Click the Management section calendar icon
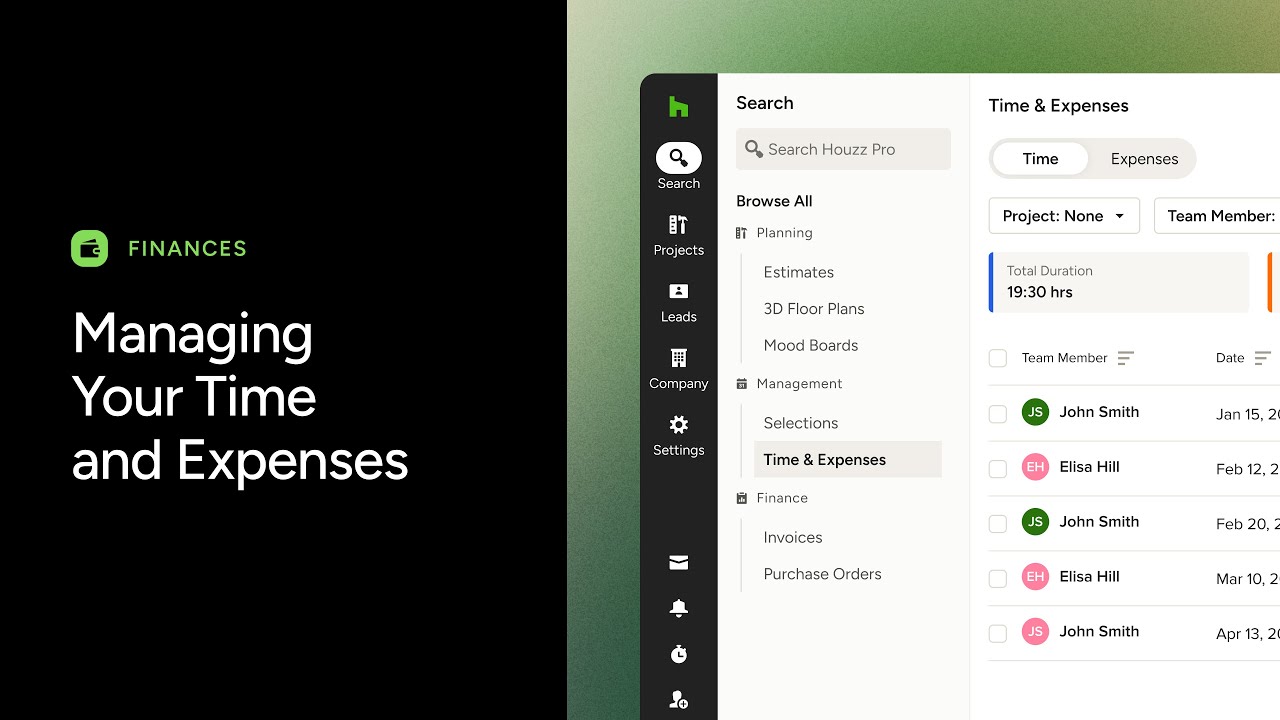 (x=742, y=384)
